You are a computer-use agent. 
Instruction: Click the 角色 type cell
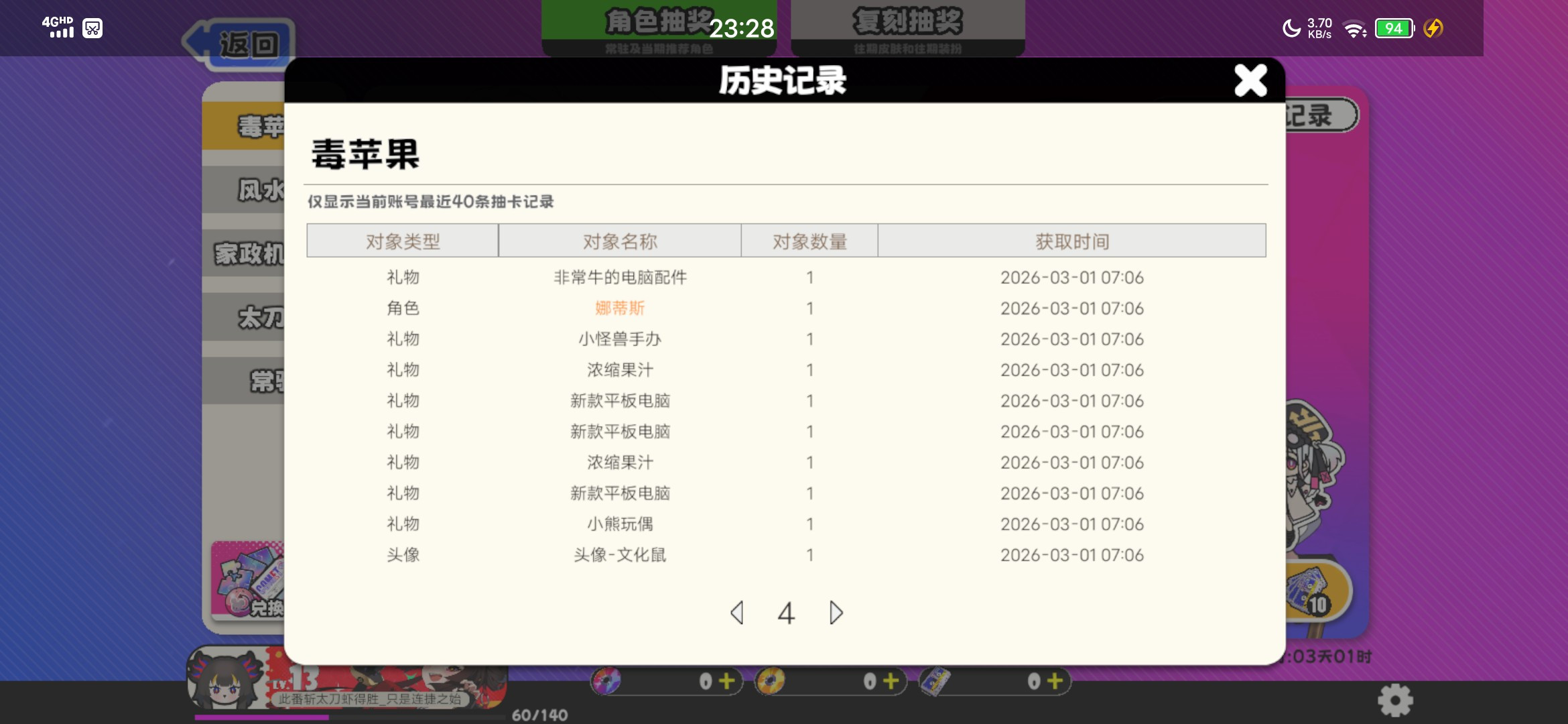403,308
